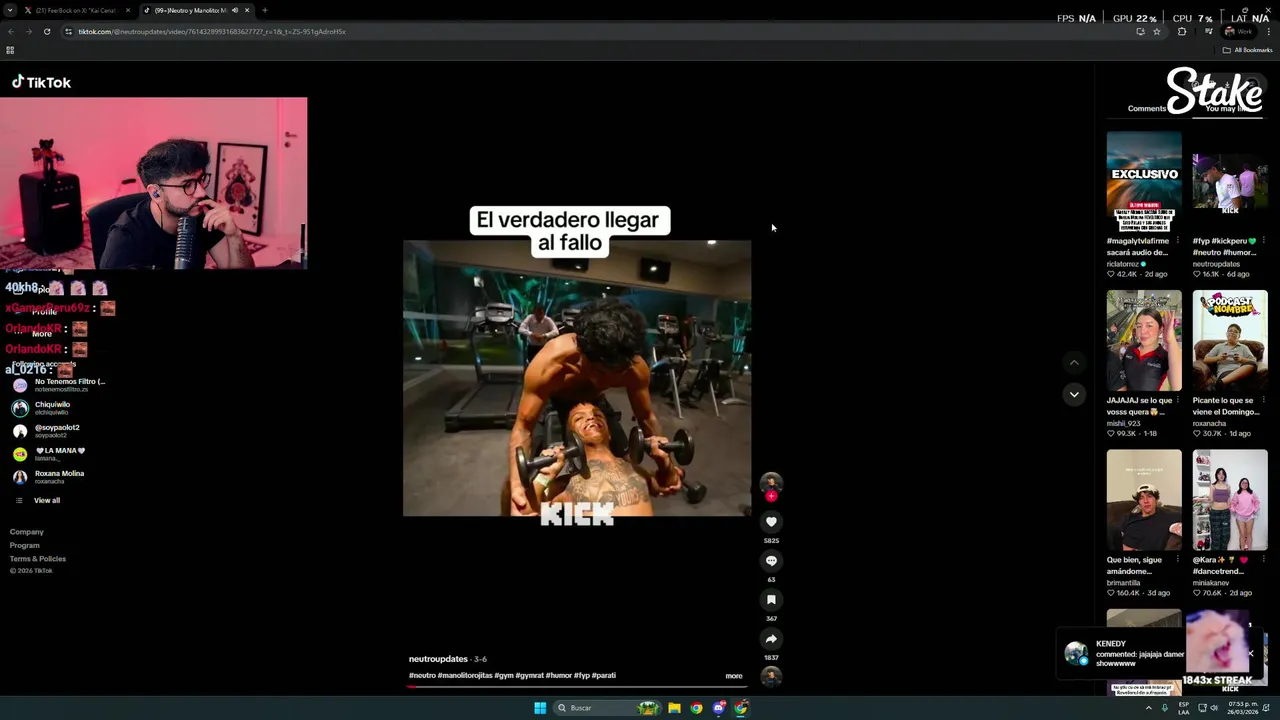Mute the TikTok tab audio icon
Image resolution: width=1280 pixels, height=720 pixels.
pos(235,10)
